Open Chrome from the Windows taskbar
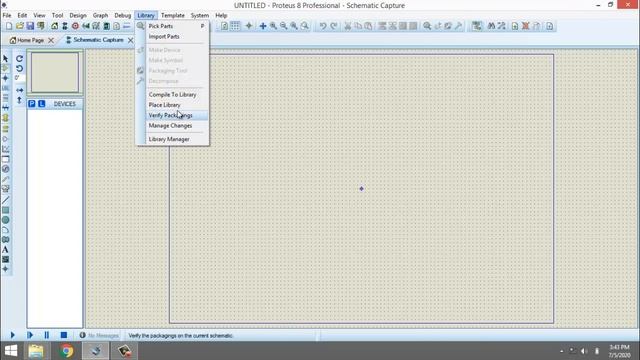Image resolution: width=640 pixels, height=360 pixels. coord(66,351)
